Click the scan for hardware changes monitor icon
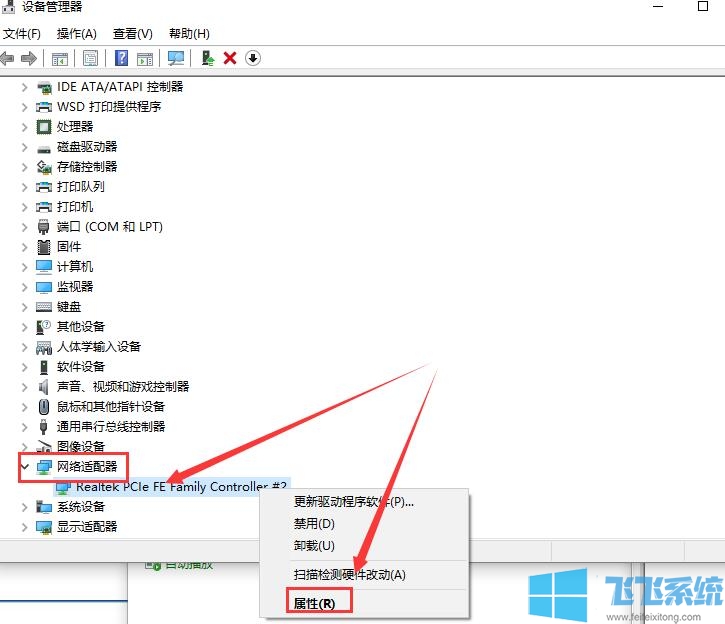This screenshot has height=624, width=725. (x=176, y=58)
